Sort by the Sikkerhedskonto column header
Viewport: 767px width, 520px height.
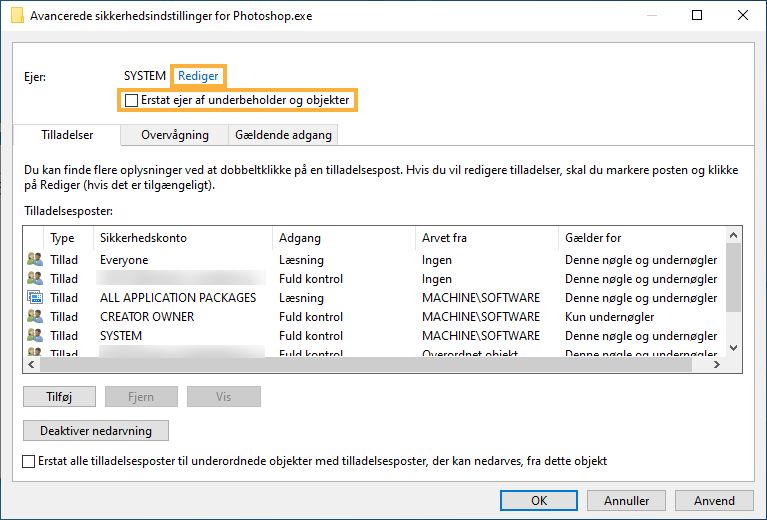(x=143, y=238)
